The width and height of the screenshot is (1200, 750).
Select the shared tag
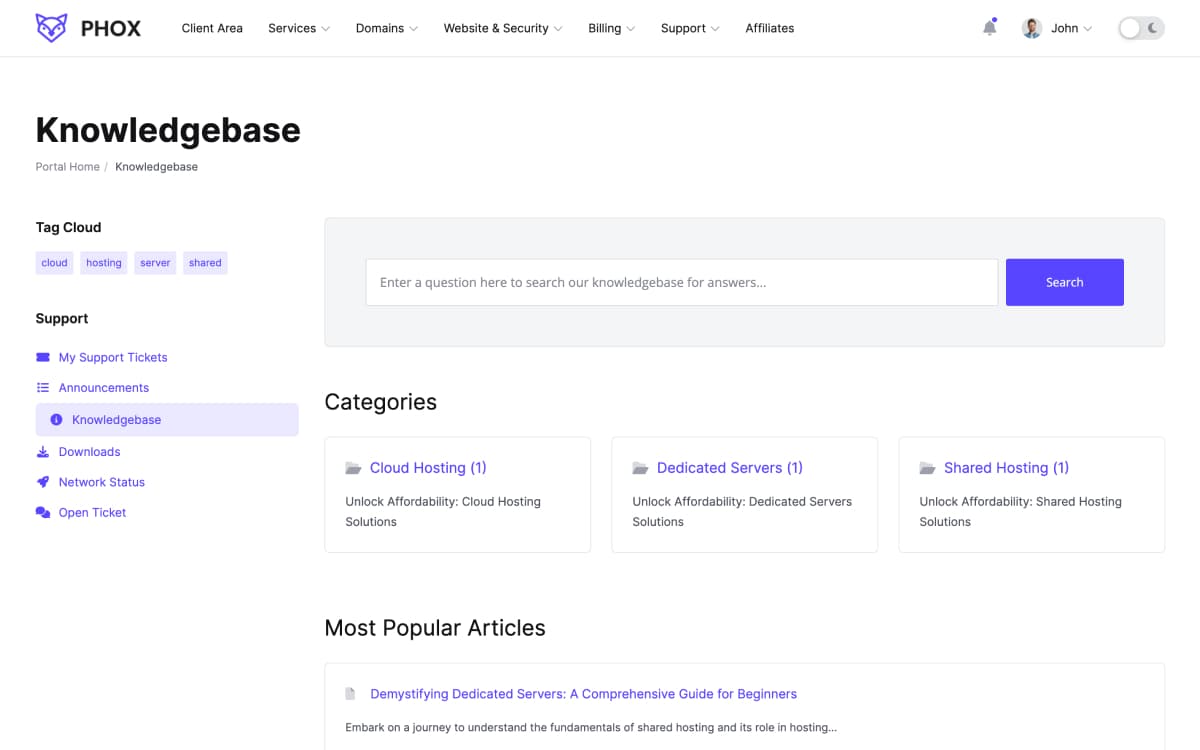click(205, 263)
